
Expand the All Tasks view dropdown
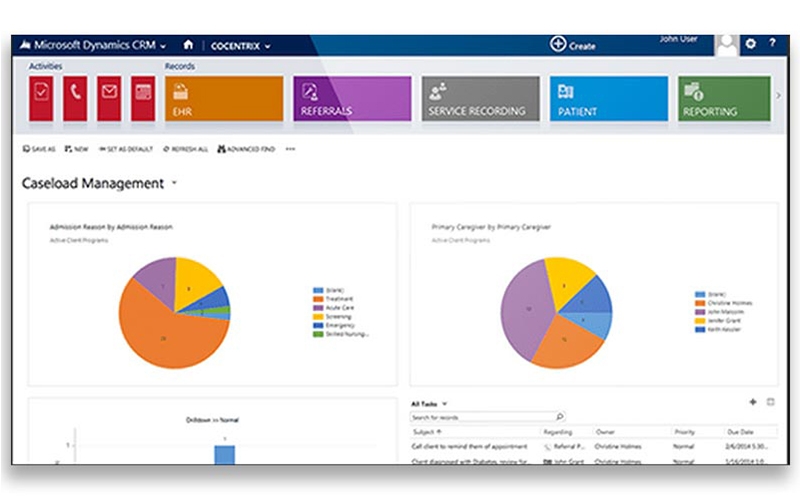(444, 404)
